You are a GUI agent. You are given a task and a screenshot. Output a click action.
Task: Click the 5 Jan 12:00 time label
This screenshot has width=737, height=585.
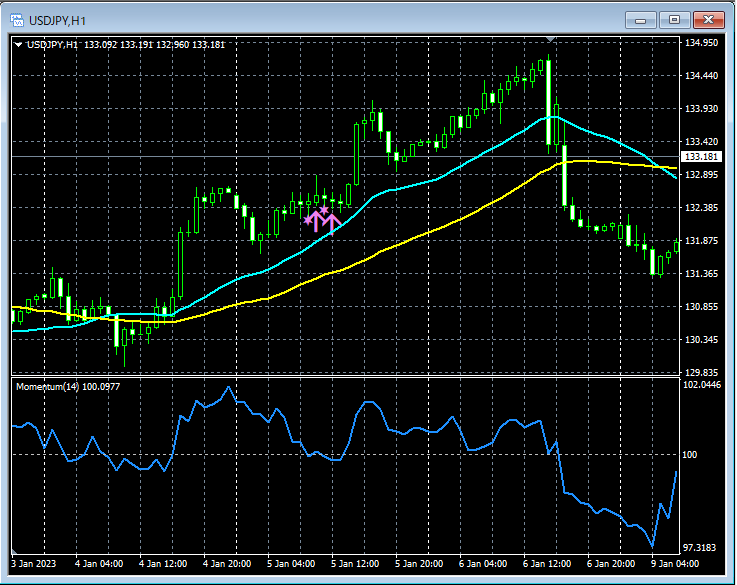click(355, 563)
